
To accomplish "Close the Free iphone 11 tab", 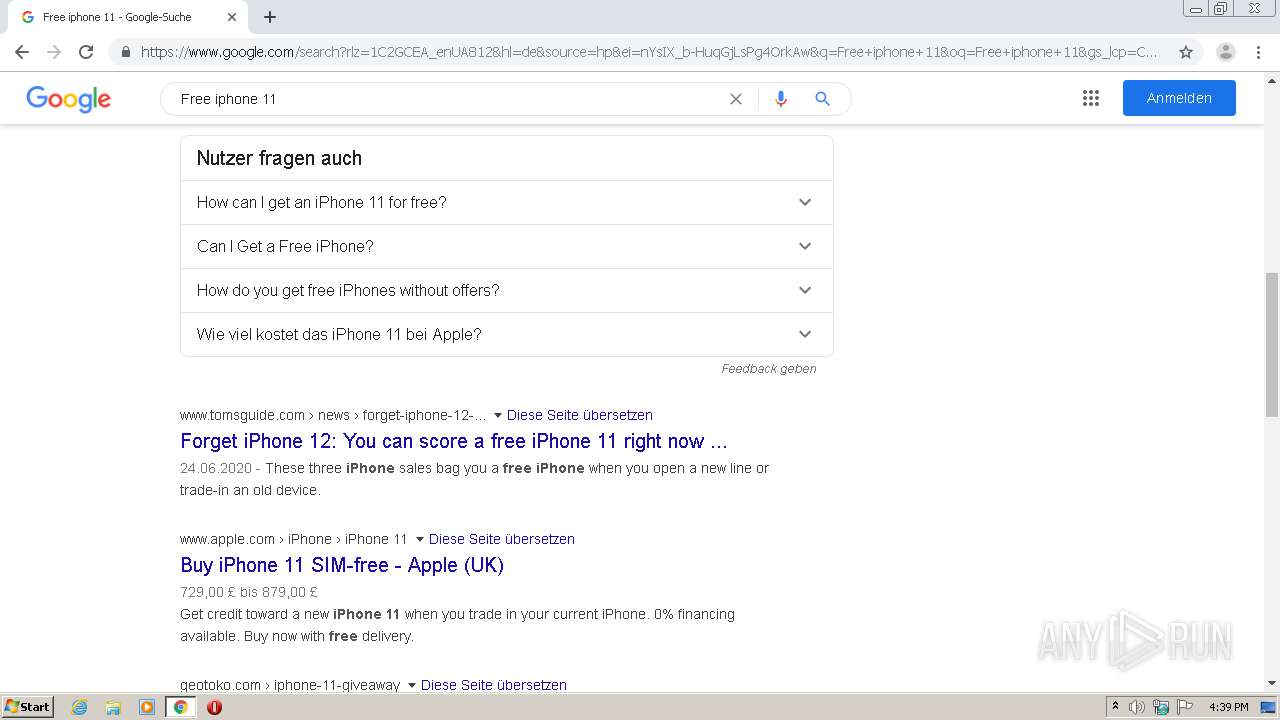I will point(232,17).
